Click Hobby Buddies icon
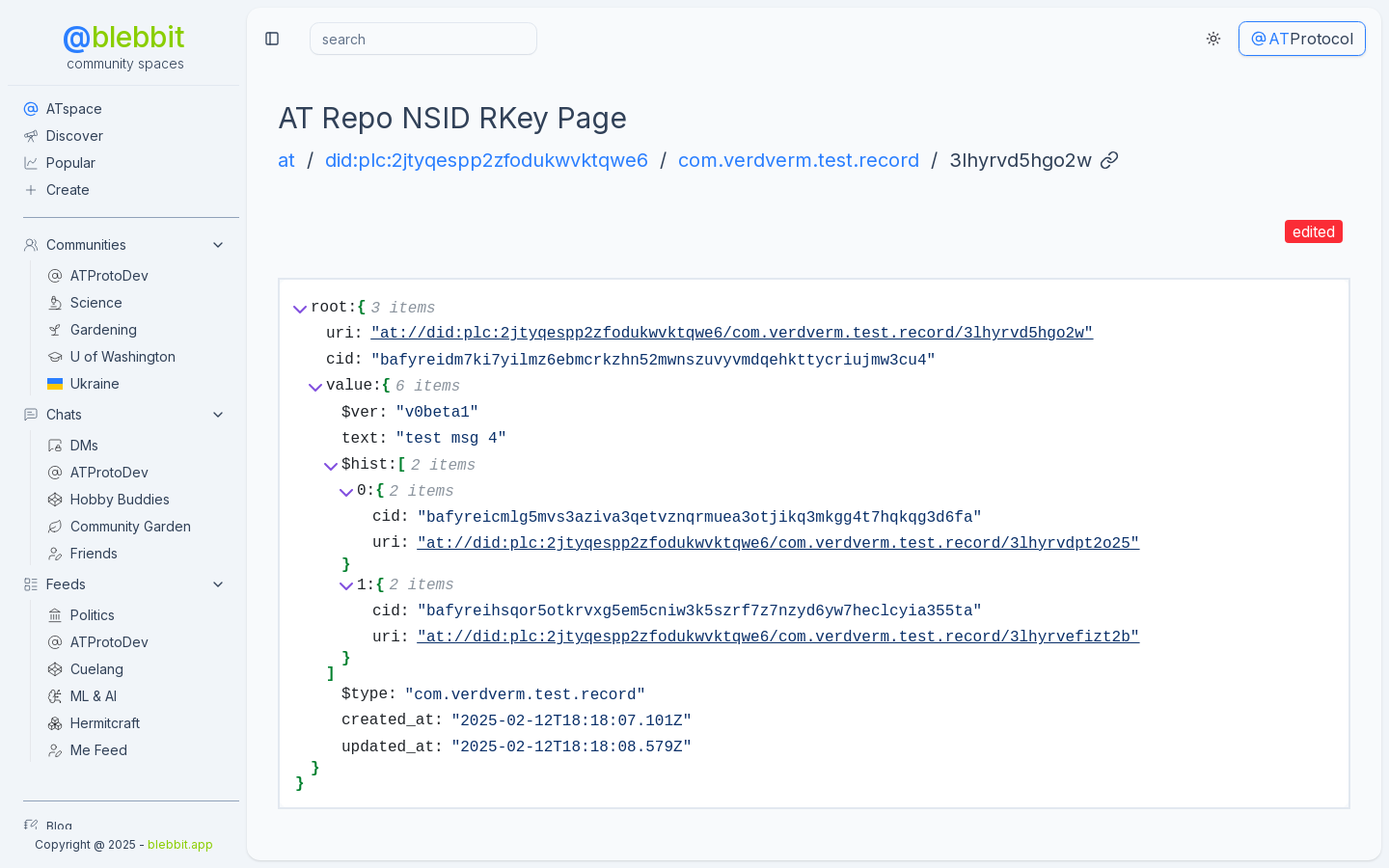This screenshot has width=1389, height=868. coord(55,500)
